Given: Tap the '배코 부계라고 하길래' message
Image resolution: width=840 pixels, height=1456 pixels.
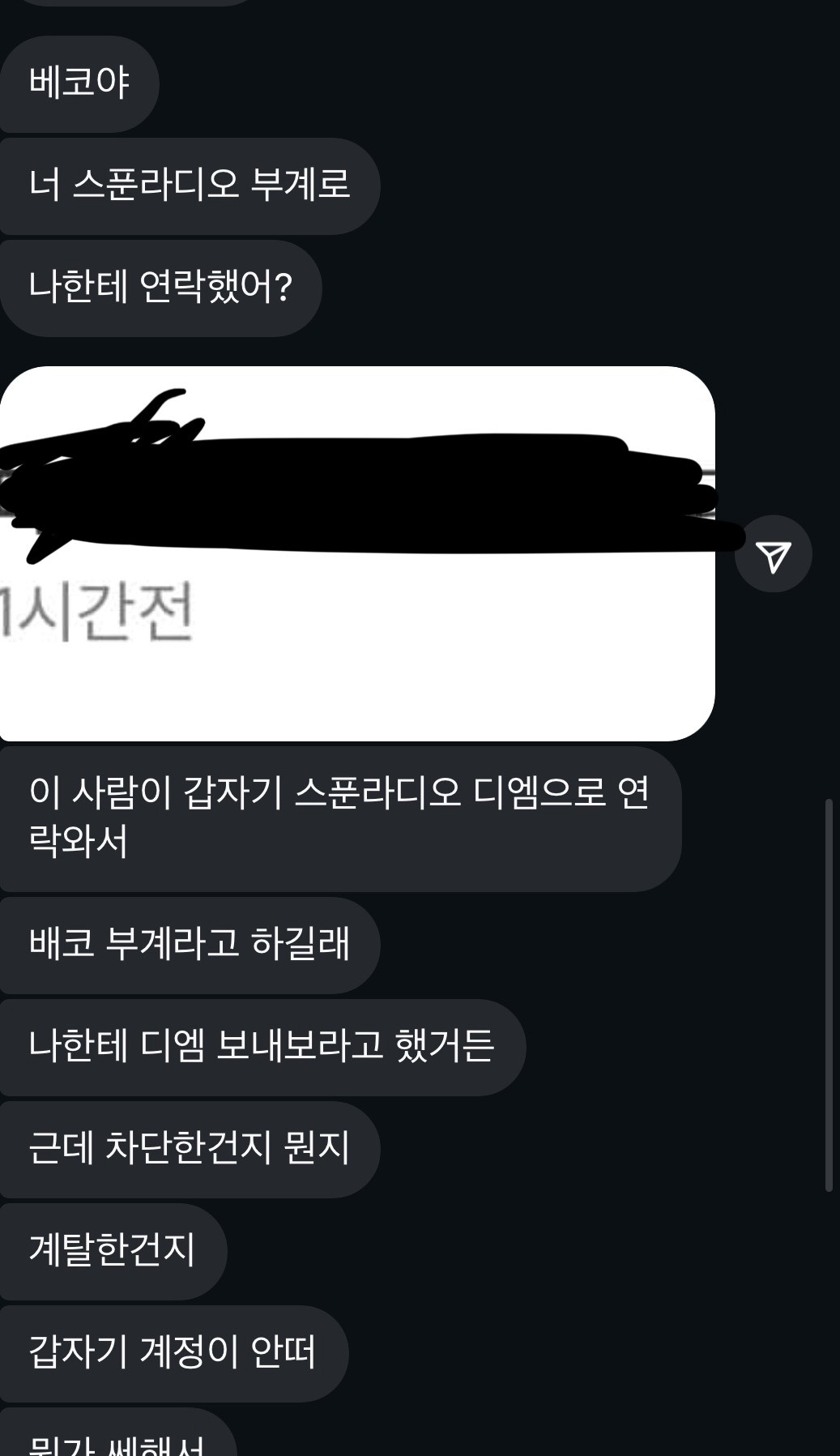Looking at the screenshot, I should coord(190,945).
